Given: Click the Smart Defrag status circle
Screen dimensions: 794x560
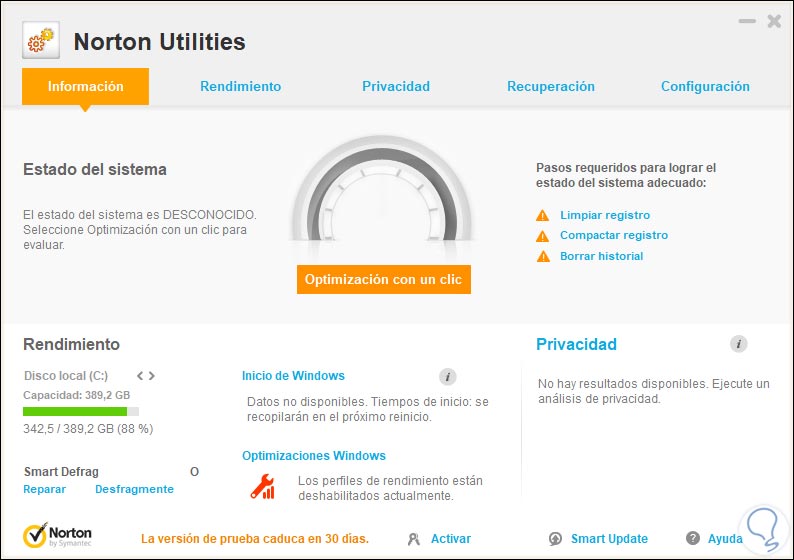Looking at the screenshot, I should click(x=194, y=472).
